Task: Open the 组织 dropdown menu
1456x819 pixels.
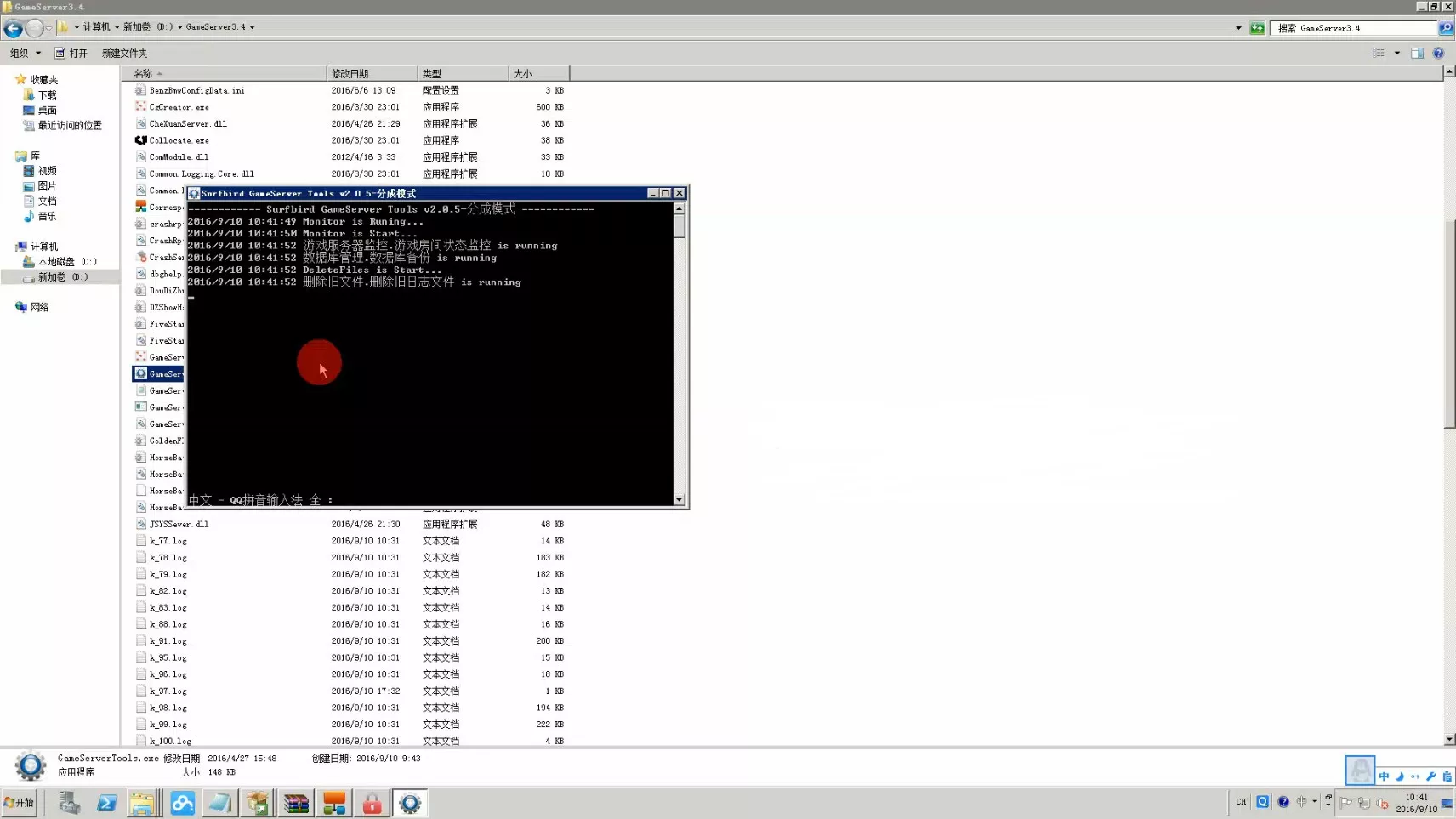Action: 26,53
